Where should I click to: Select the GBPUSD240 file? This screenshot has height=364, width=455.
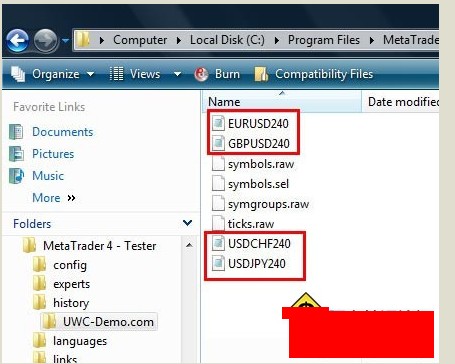259,144
